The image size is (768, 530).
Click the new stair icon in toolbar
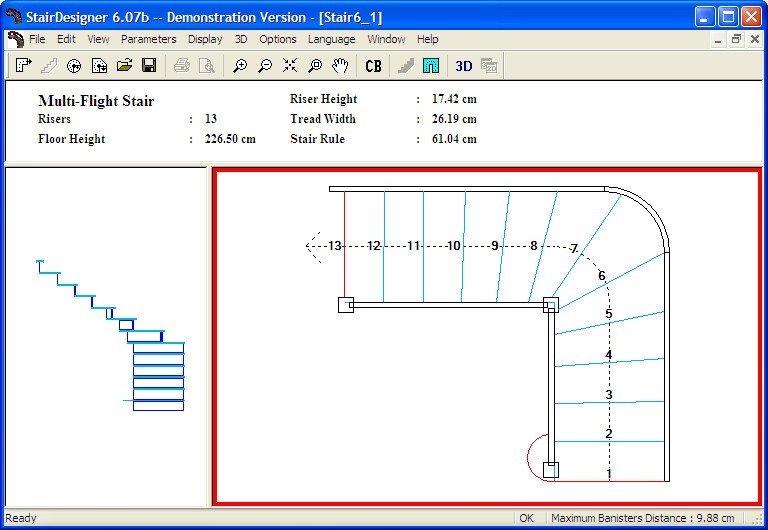(x=24, y=66)
